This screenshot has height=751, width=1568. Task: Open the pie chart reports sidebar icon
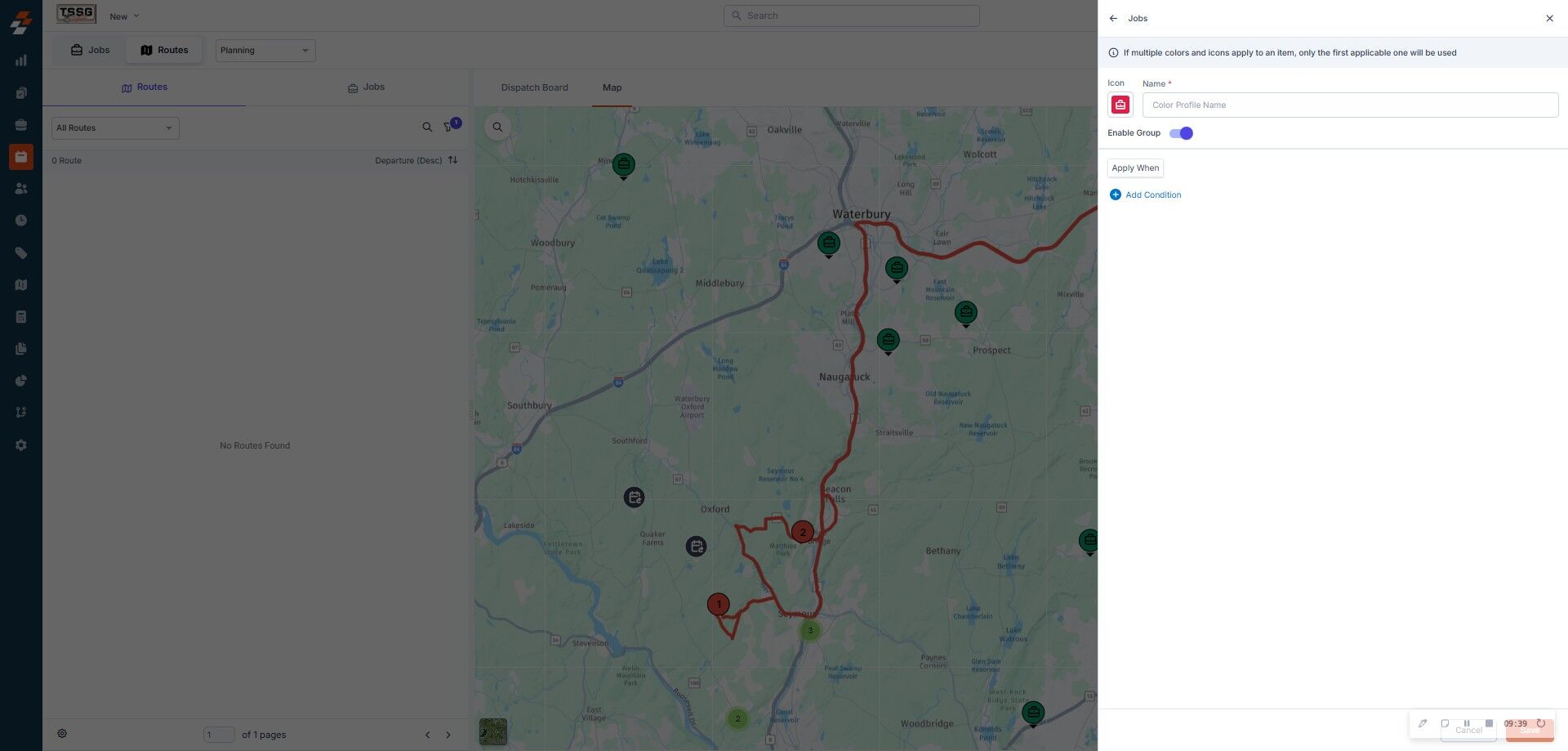21,381
